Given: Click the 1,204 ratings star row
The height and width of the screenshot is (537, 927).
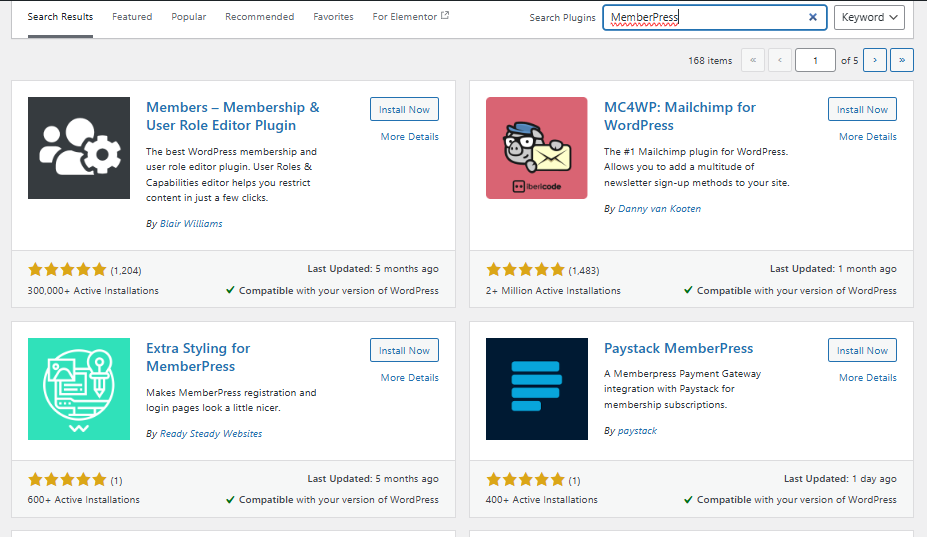Looking at the screenshot, I should [x=67, y=270].
